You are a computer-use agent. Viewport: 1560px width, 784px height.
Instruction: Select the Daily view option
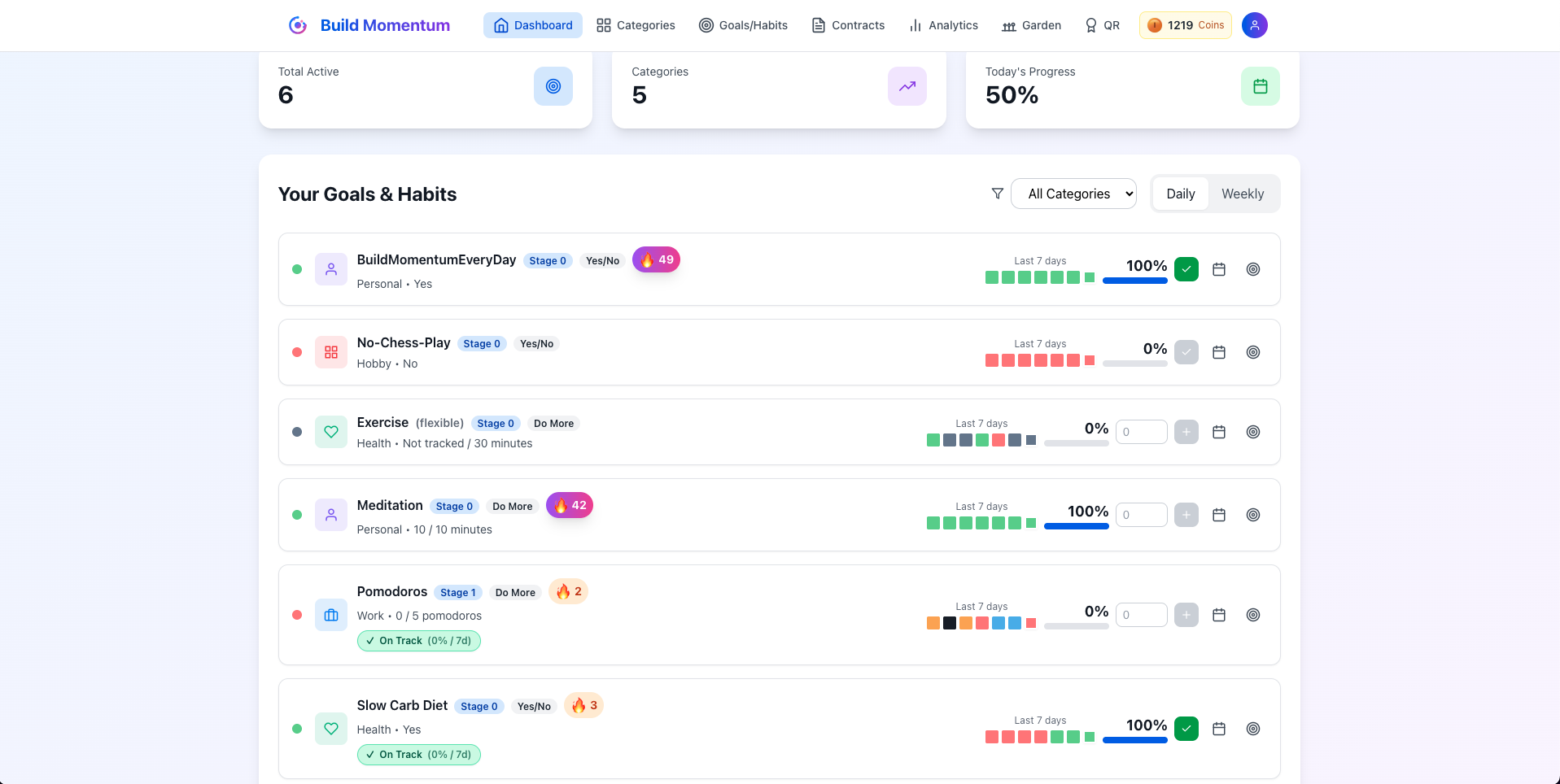tap(1180, 194)
